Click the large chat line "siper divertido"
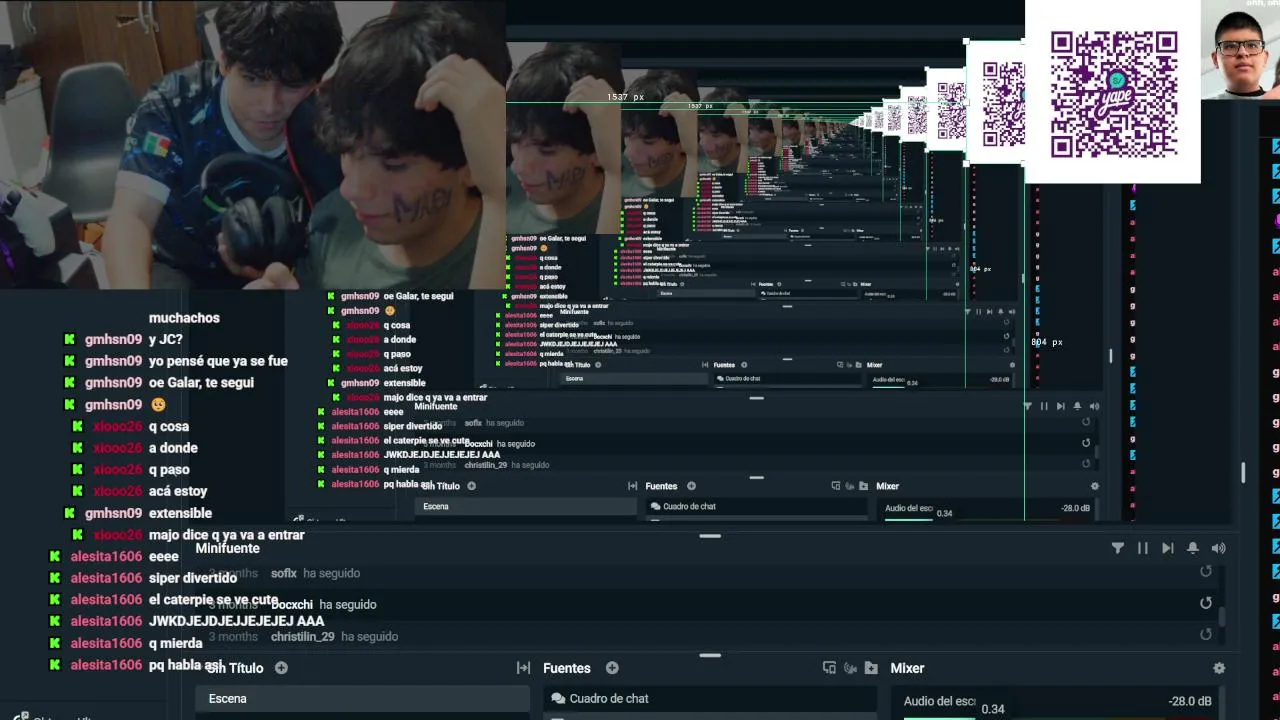This screenshot has height=720, width=1280. 193,578
